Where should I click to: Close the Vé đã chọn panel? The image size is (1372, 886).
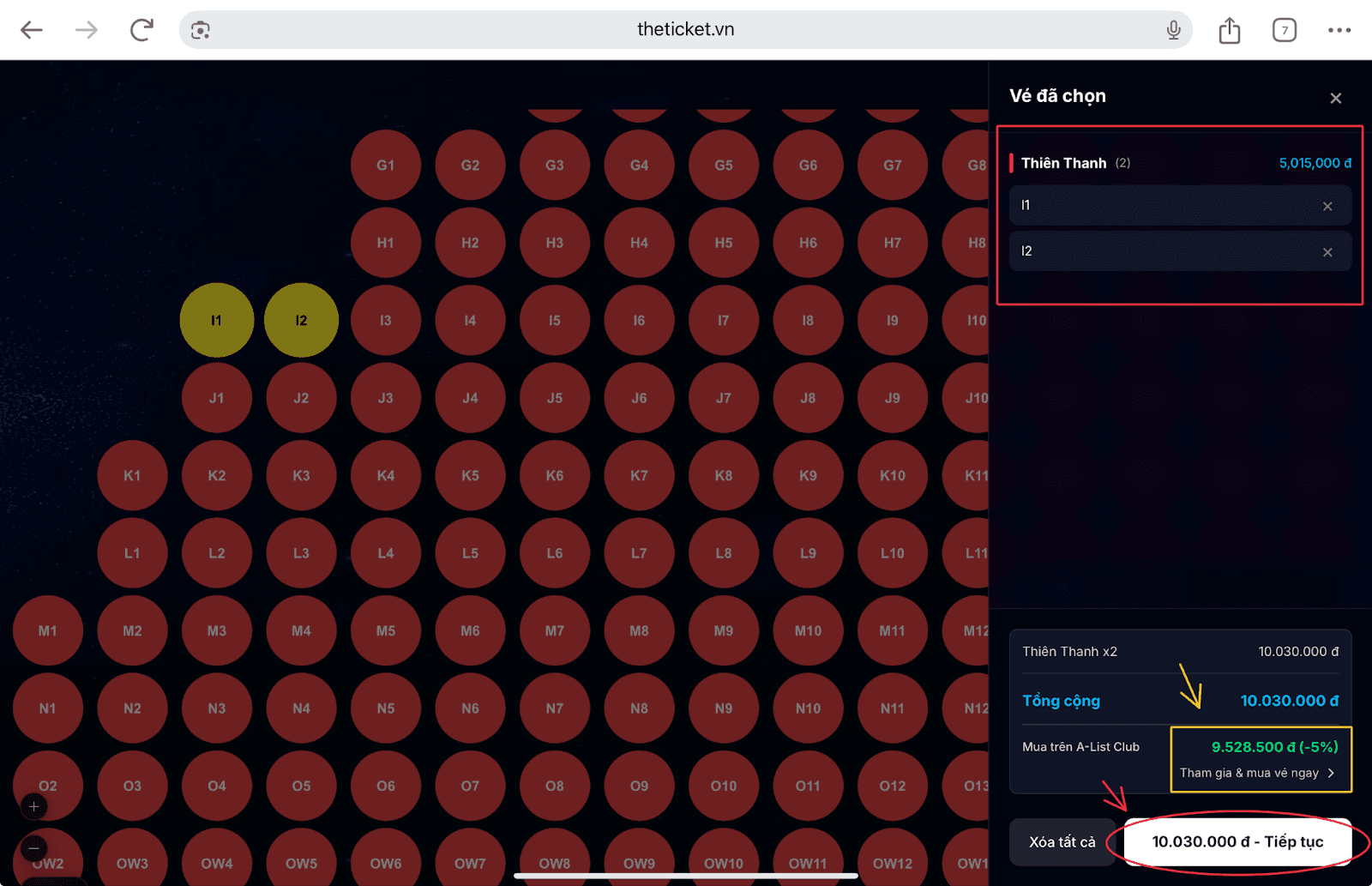tap(1335, 98)
